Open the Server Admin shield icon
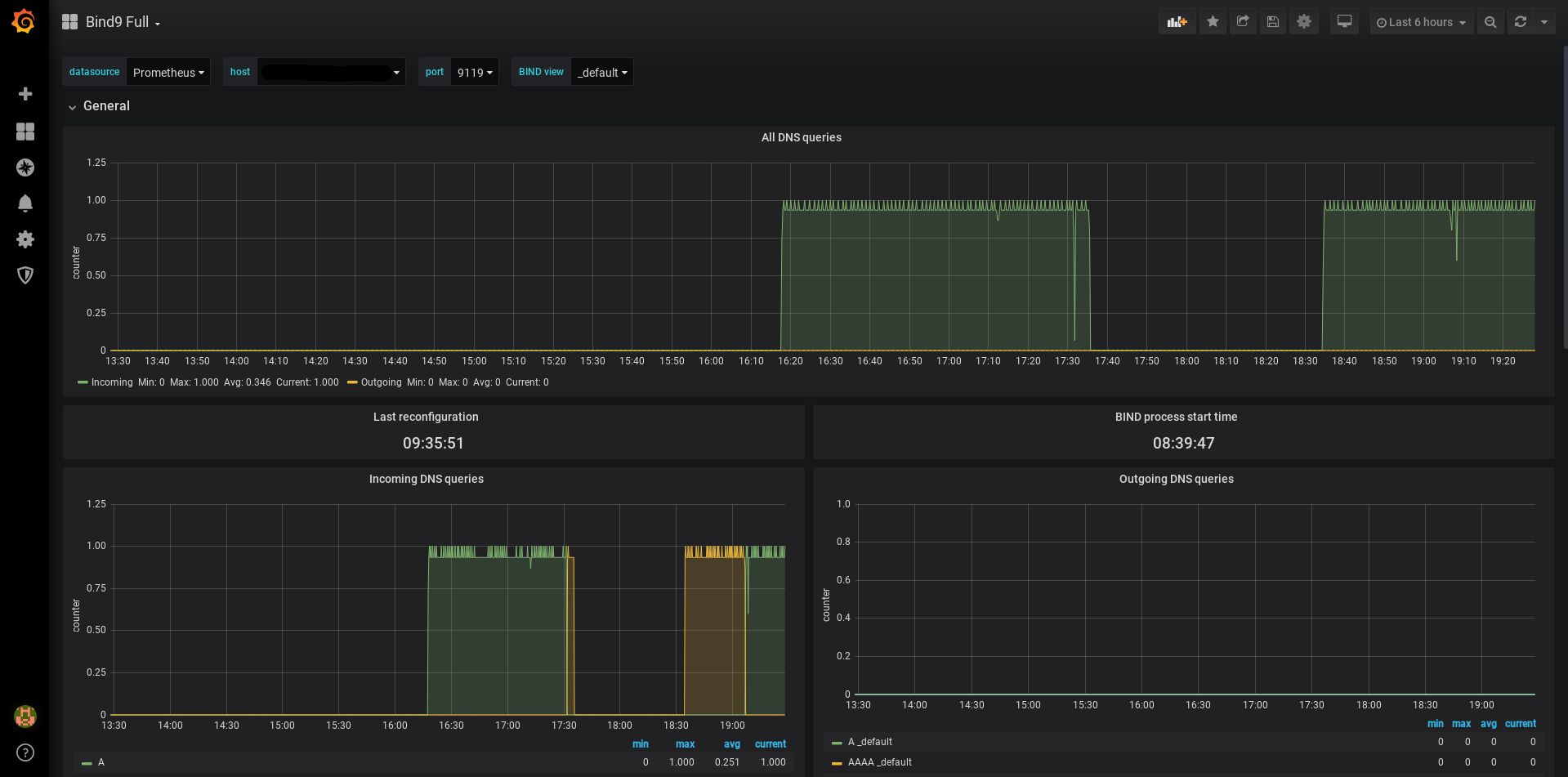 25,275
